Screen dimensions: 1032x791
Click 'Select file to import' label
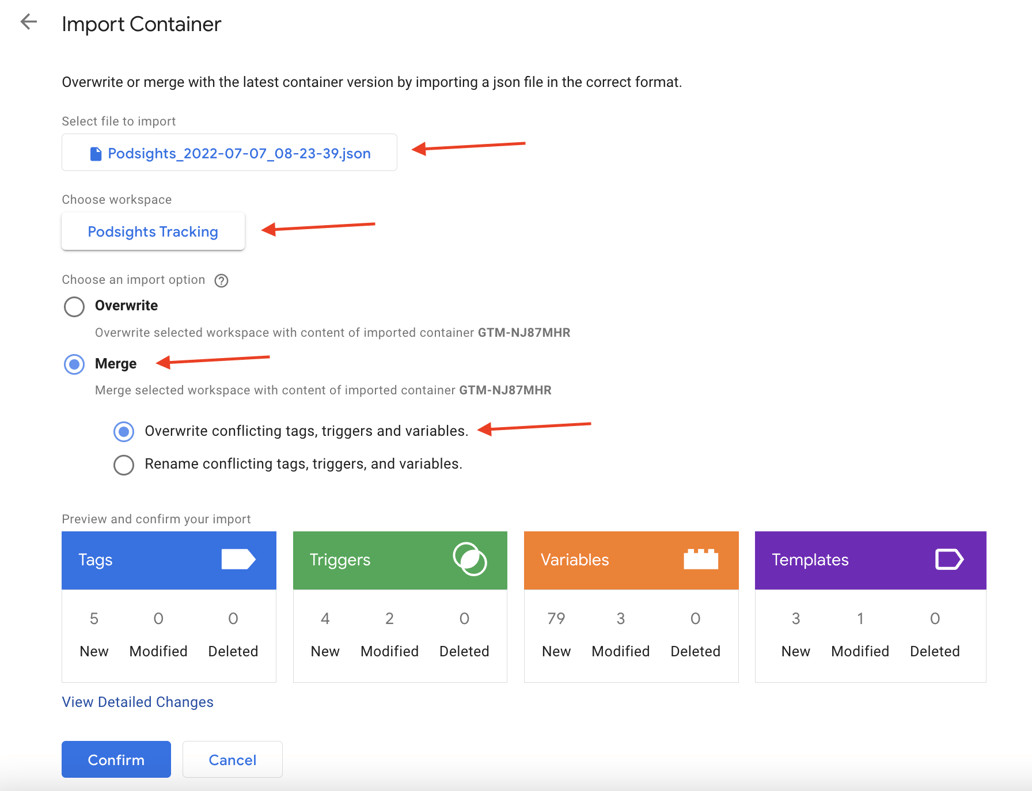[118, 121]
